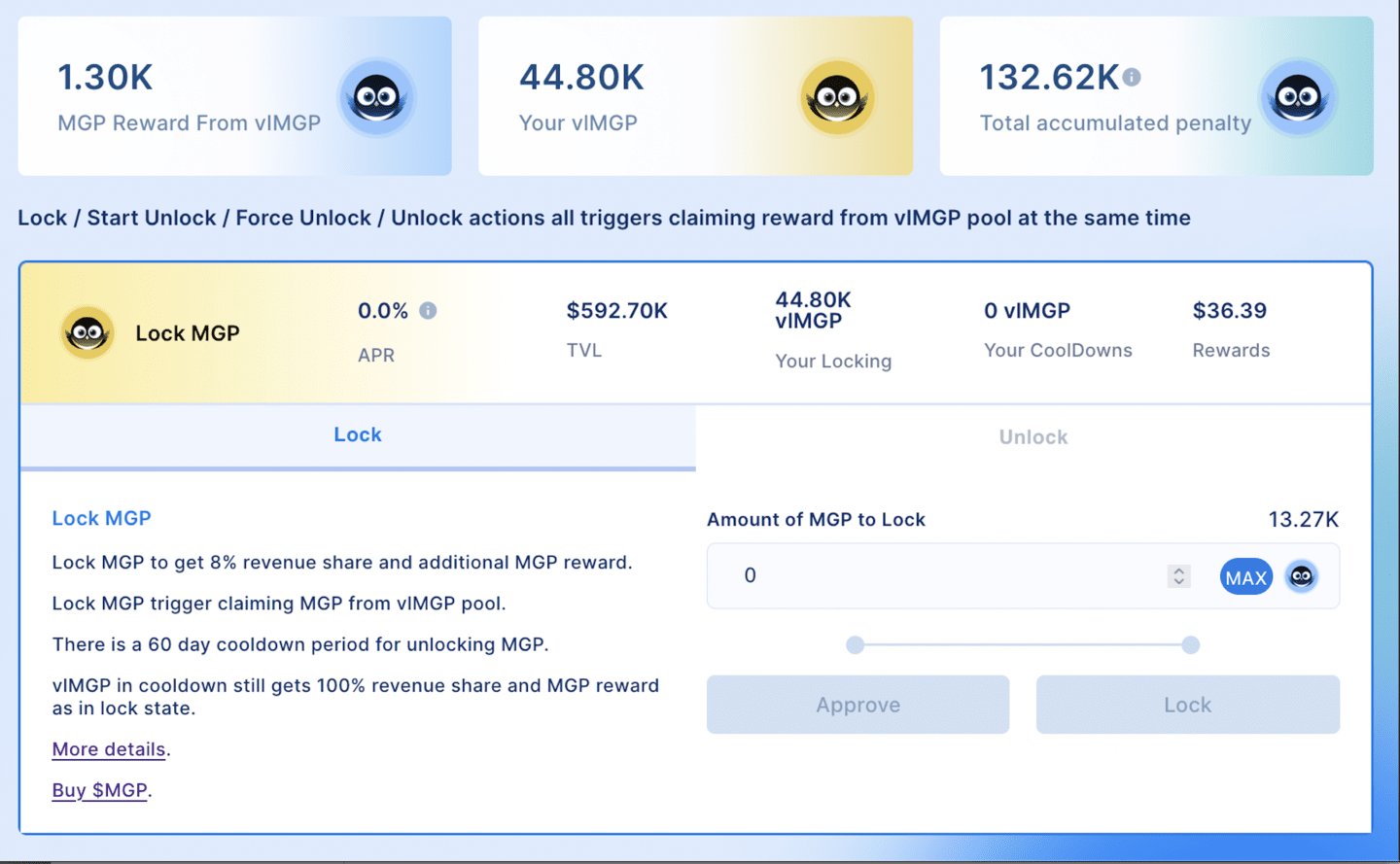Screen dimensions: 1400x864
Task: Click the MGP token icon next to MAX
Action: point(1302,576)
